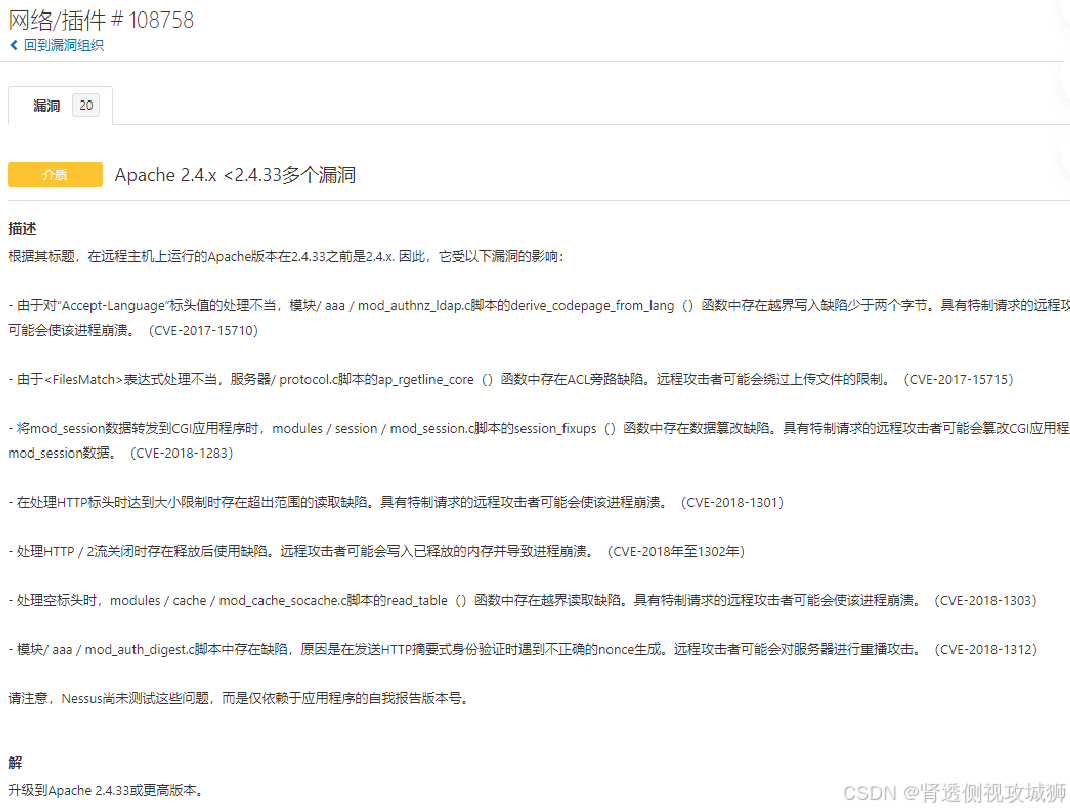Click the Apache 2.4.x <2.4.33多个漏洞 title
This screenshot has height=810, width=1070.
[235, 175]
